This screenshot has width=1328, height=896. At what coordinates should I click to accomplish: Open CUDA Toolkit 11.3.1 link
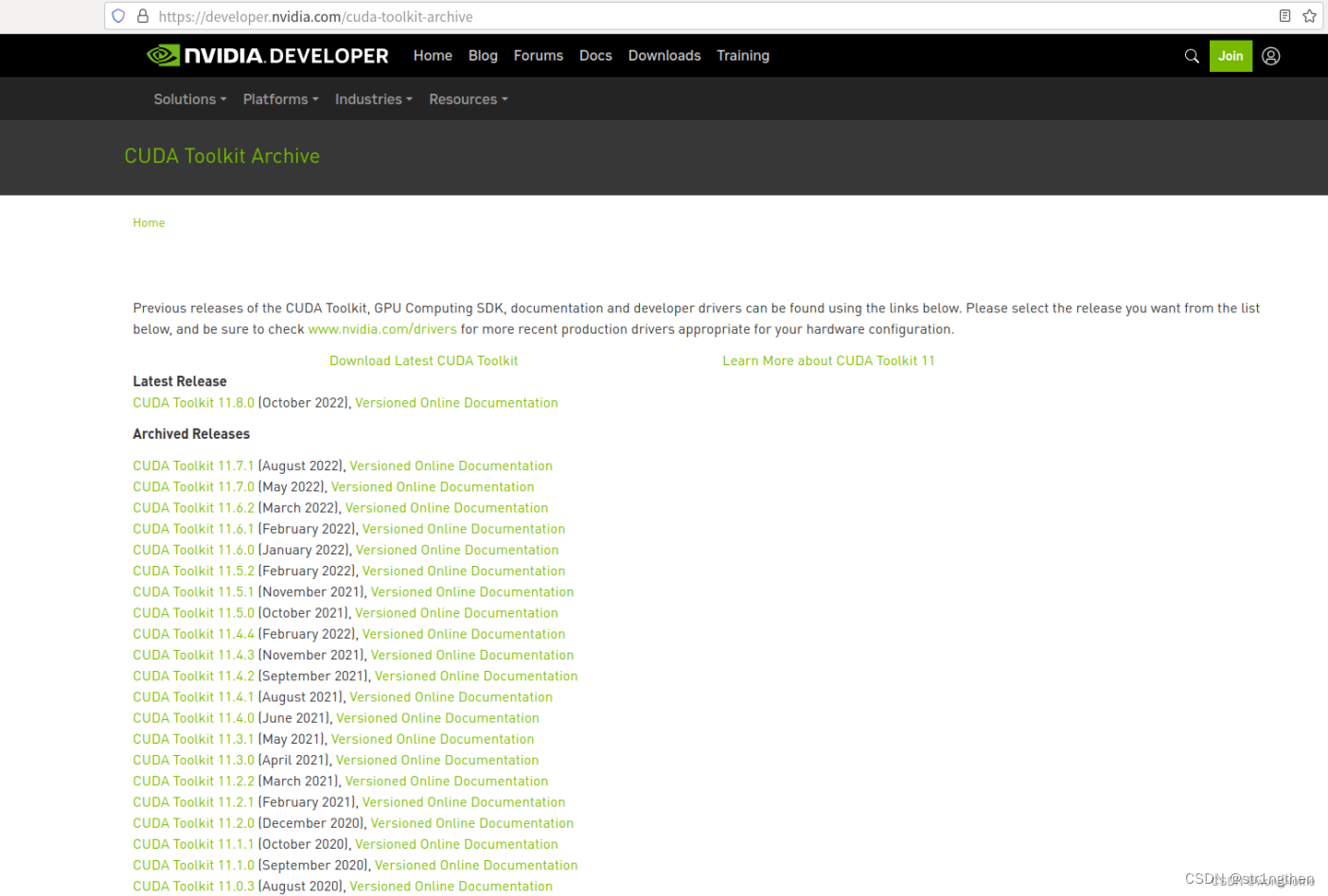194,739
